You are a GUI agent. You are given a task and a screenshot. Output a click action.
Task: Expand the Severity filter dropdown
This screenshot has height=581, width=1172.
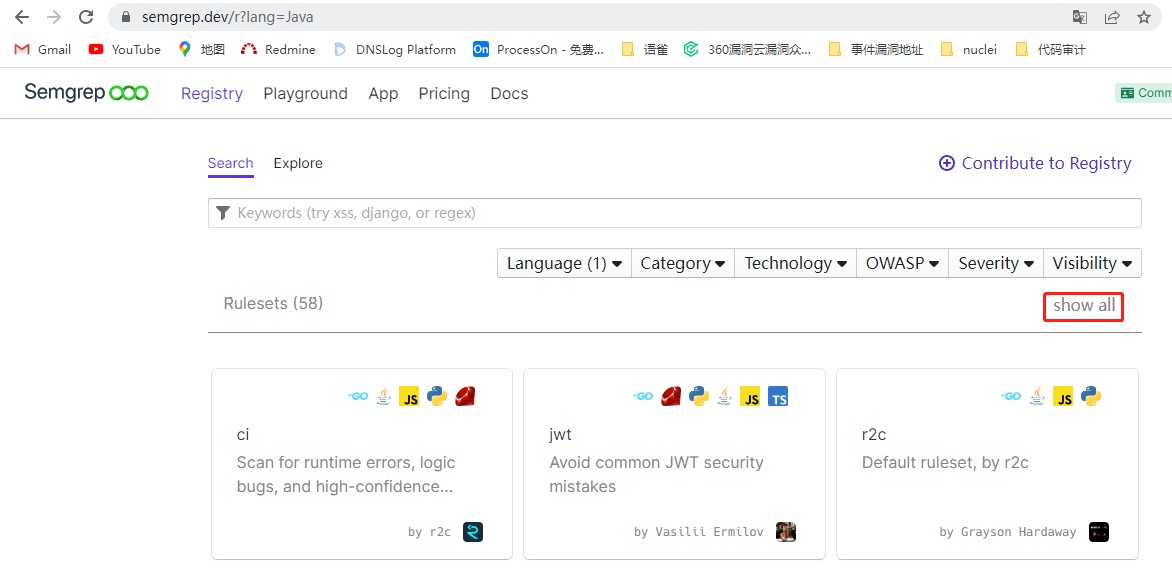pyautogui.click(x=996, y=263)
